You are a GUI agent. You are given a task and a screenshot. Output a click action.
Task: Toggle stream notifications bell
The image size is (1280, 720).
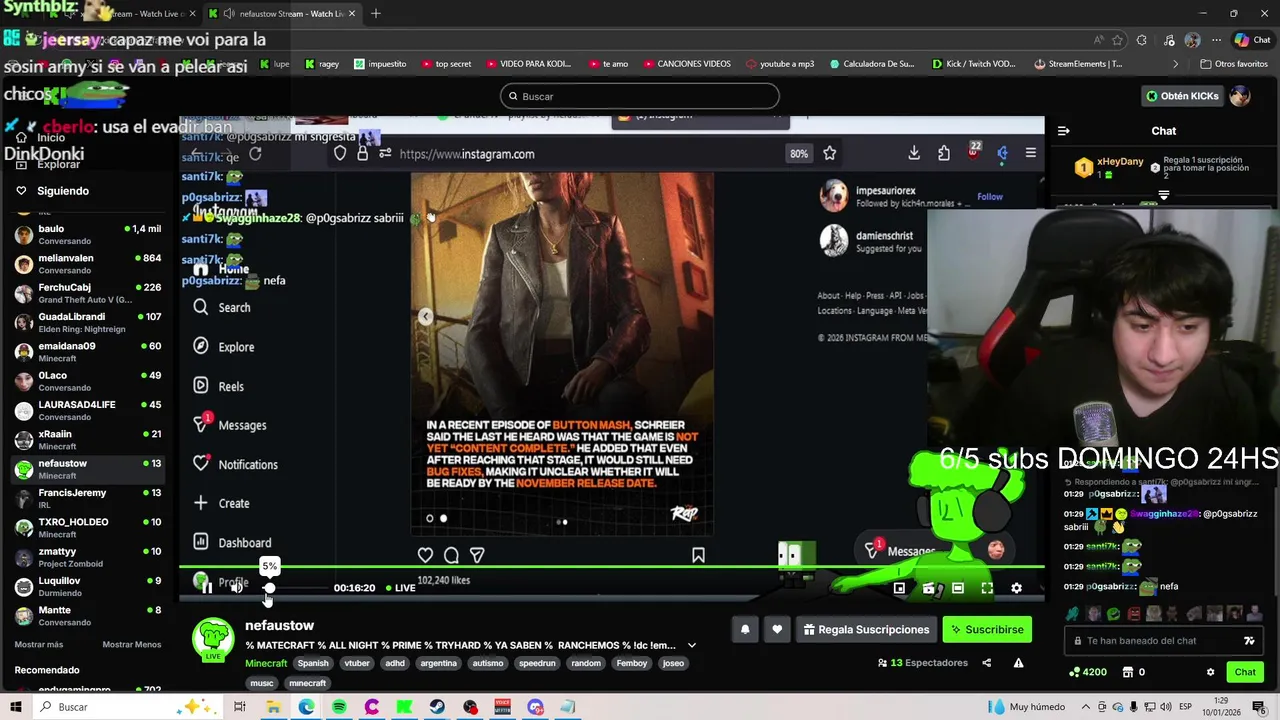coord(745,629)
